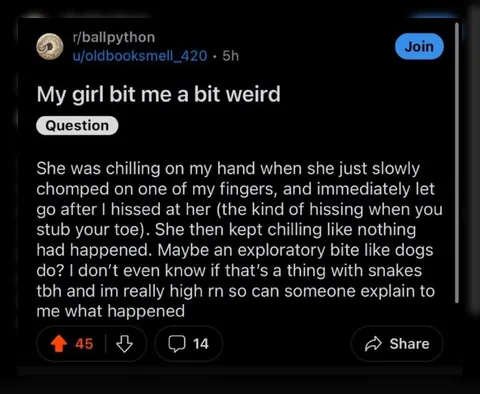This screenshot has width=480, height=394.
Task: Click the divider between vote arrows
Action: click(106, 344)
